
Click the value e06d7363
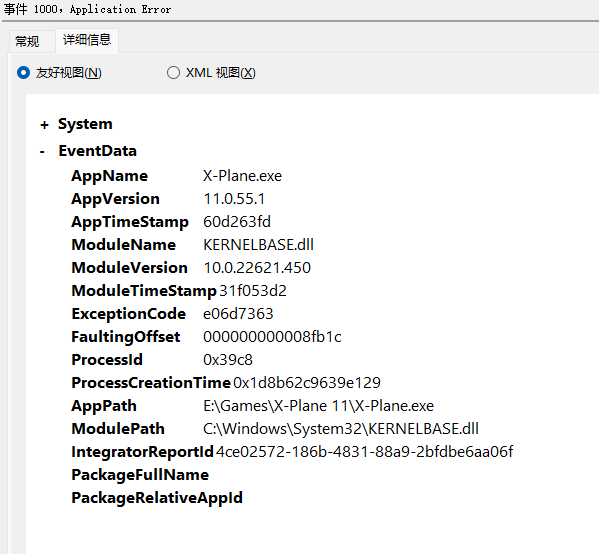coord(238,314)
